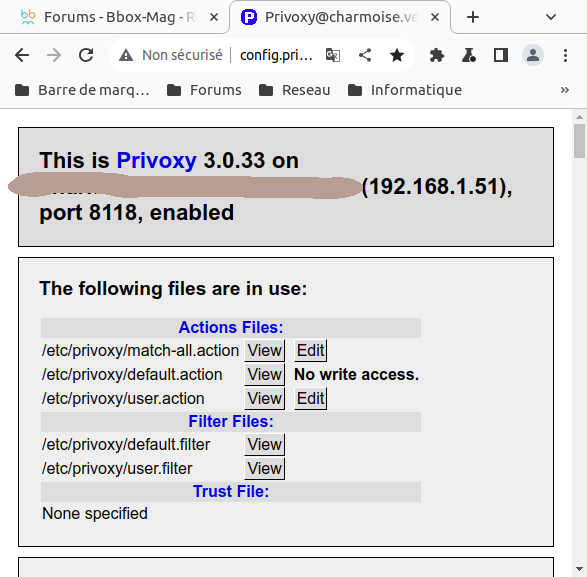The height and width of the screenshot is (577, 587).
Task: View the default.filter file
Action: [x=265, y=445]
